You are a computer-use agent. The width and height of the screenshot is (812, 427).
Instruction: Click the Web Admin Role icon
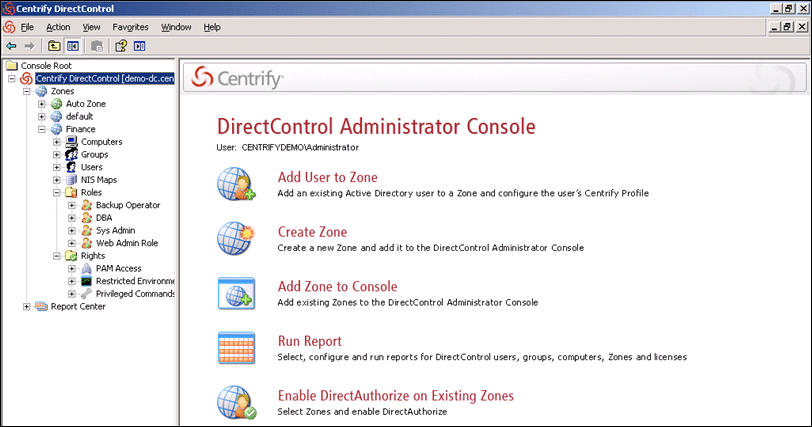click(86, 243)
